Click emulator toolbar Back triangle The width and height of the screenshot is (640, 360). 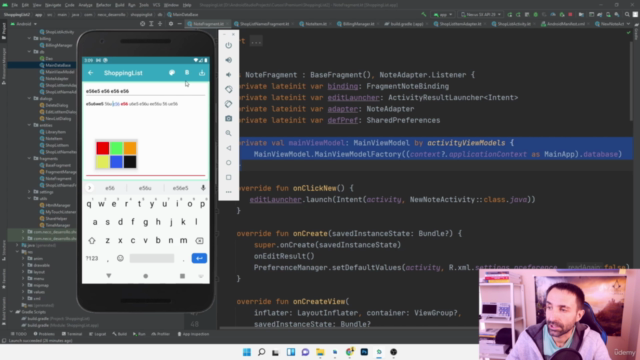click(229, 148)
